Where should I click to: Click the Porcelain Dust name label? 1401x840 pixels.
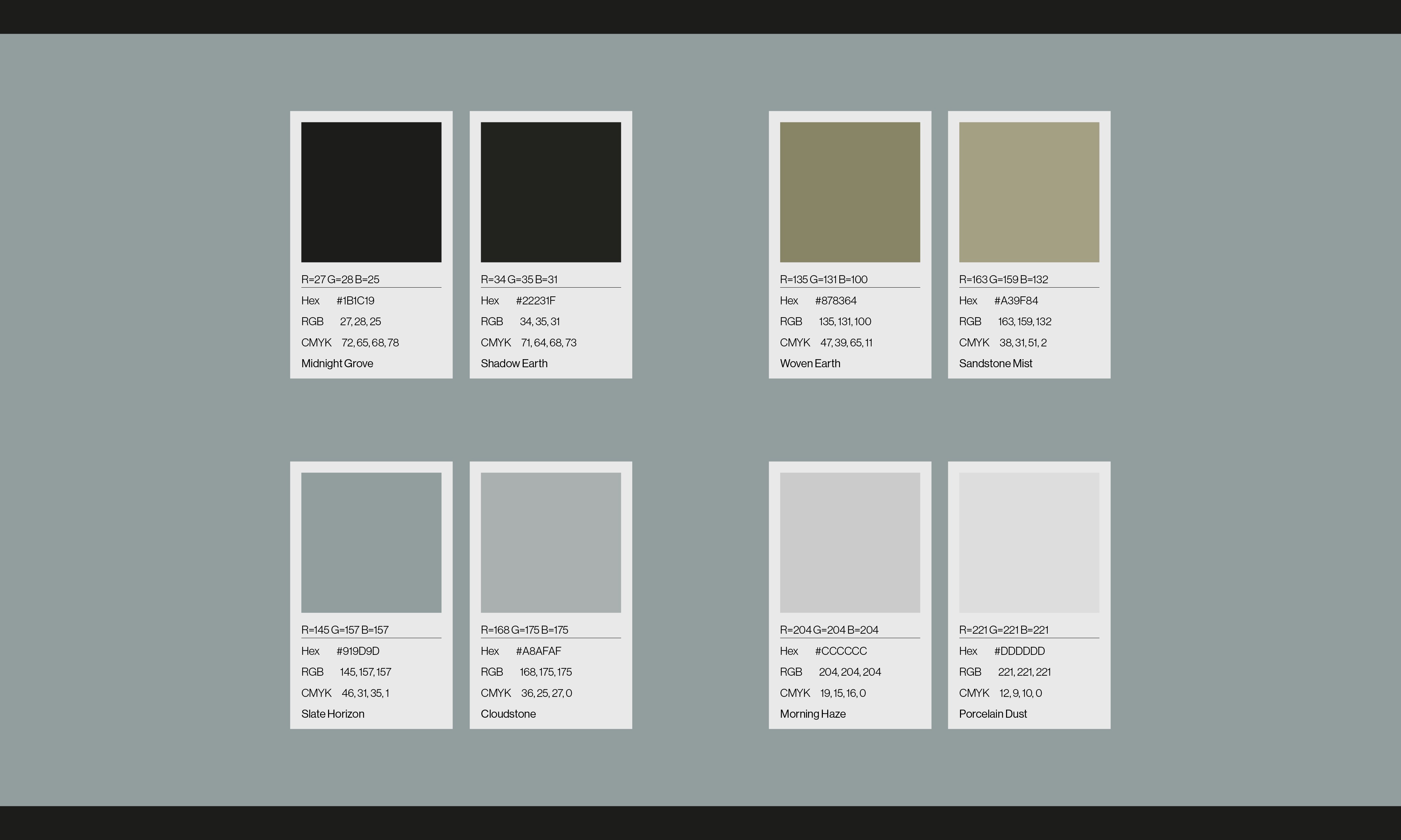coord(992,714)
